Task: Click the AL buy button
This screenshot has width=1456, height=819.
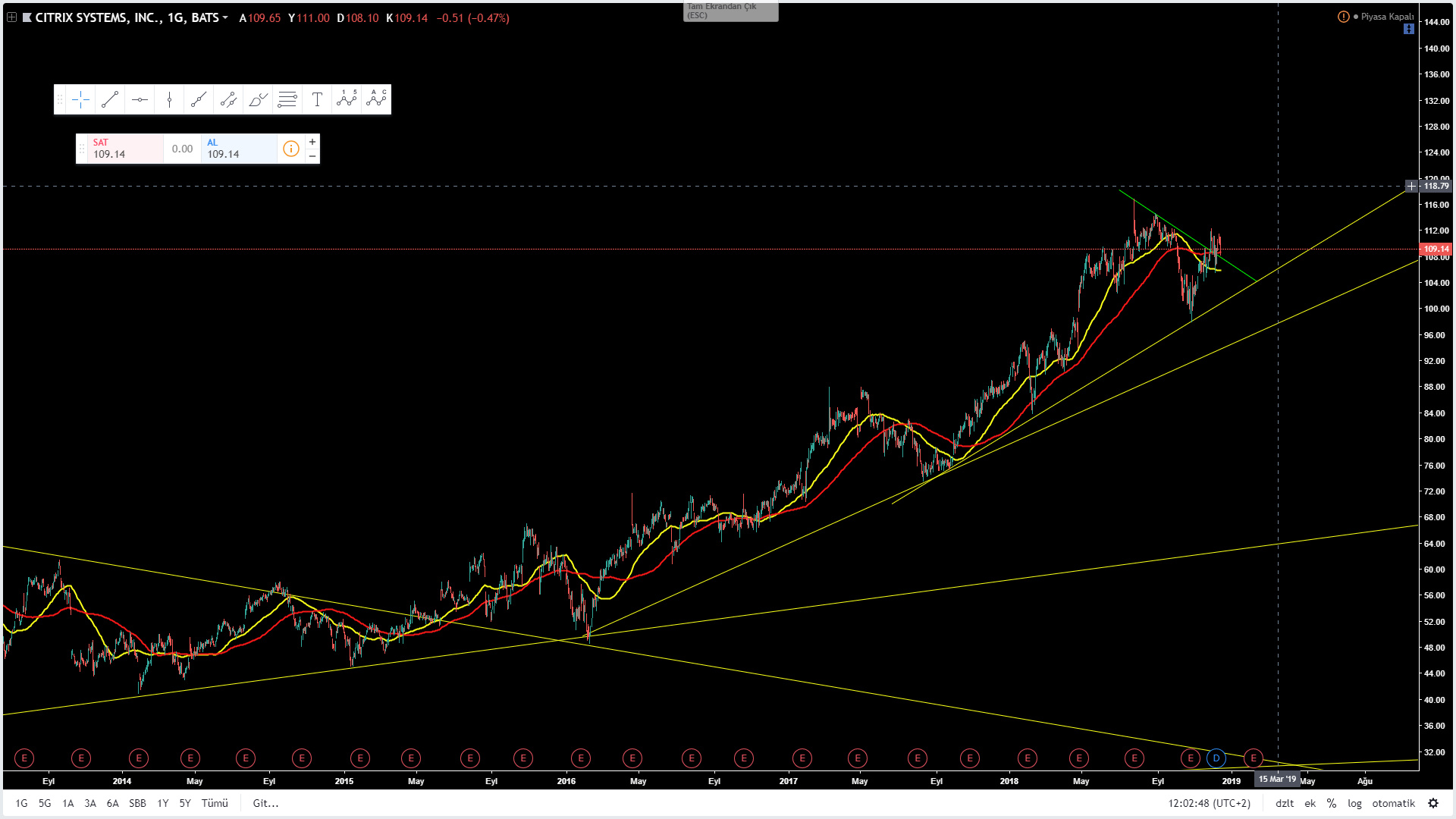Action: tap(238, 149)
